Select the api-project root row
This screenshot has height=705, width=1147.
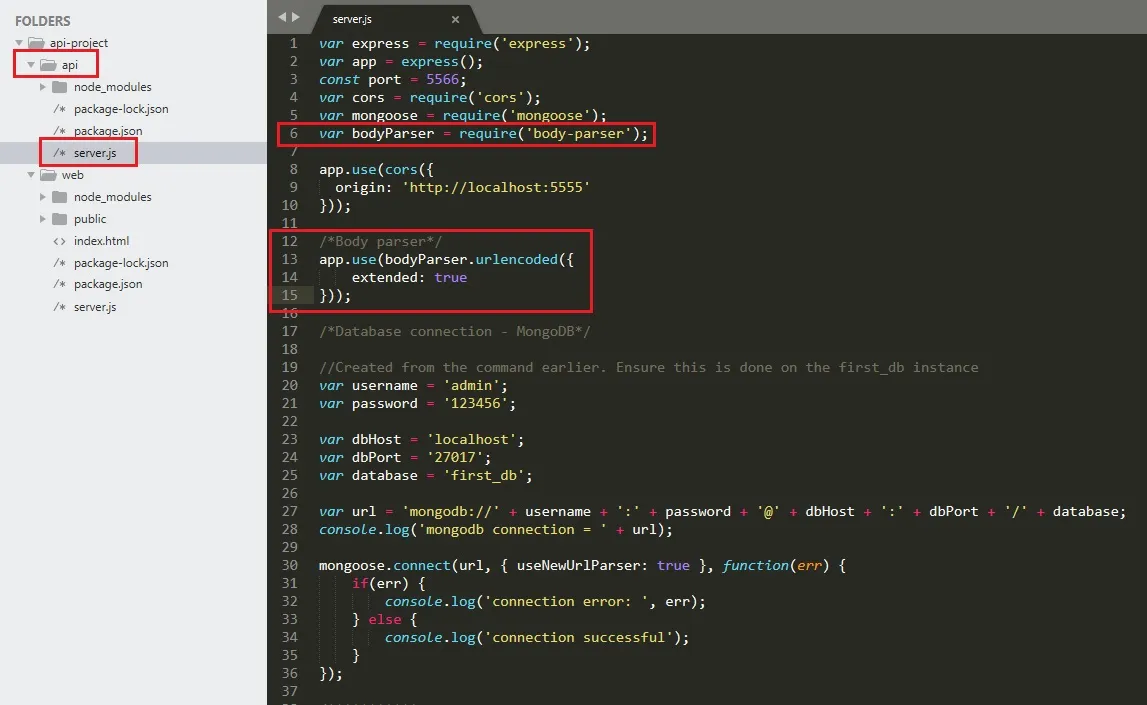pos(133,43)
